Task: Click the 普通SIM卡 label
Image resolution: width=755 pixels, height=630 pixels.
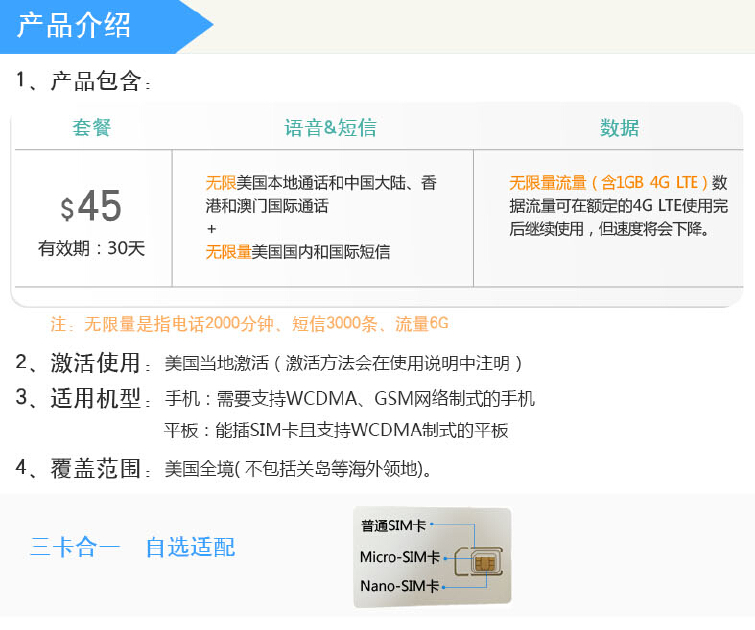Action: pos(393,525)
